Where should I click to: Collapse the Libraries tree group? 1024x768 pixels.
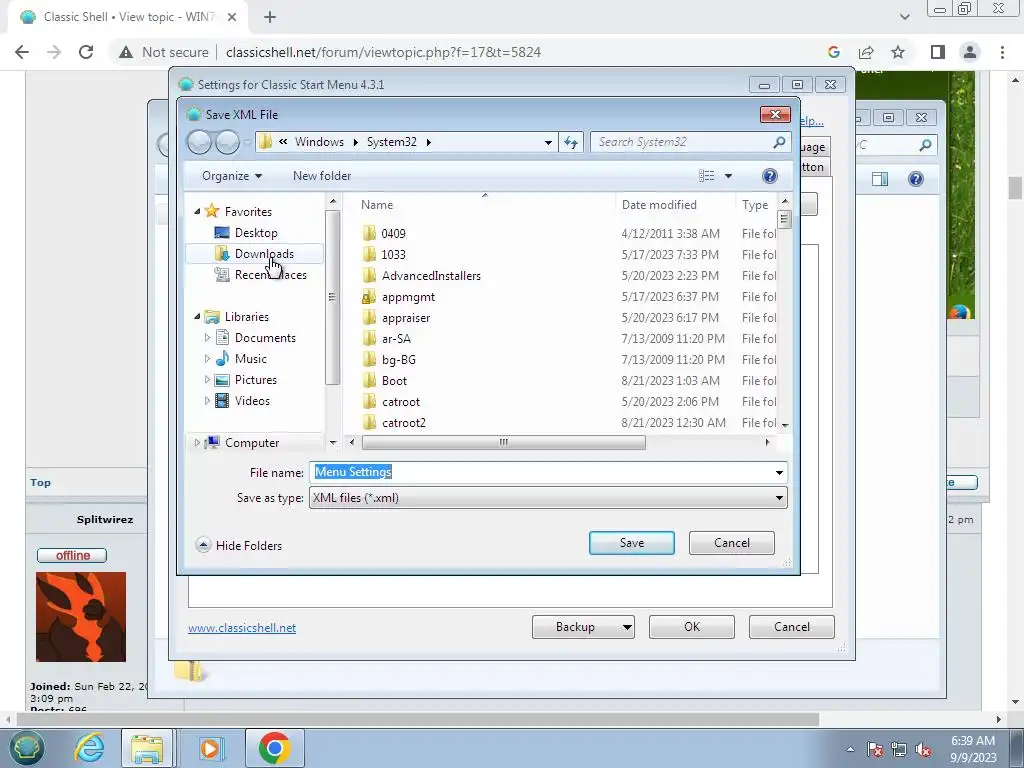197,316
